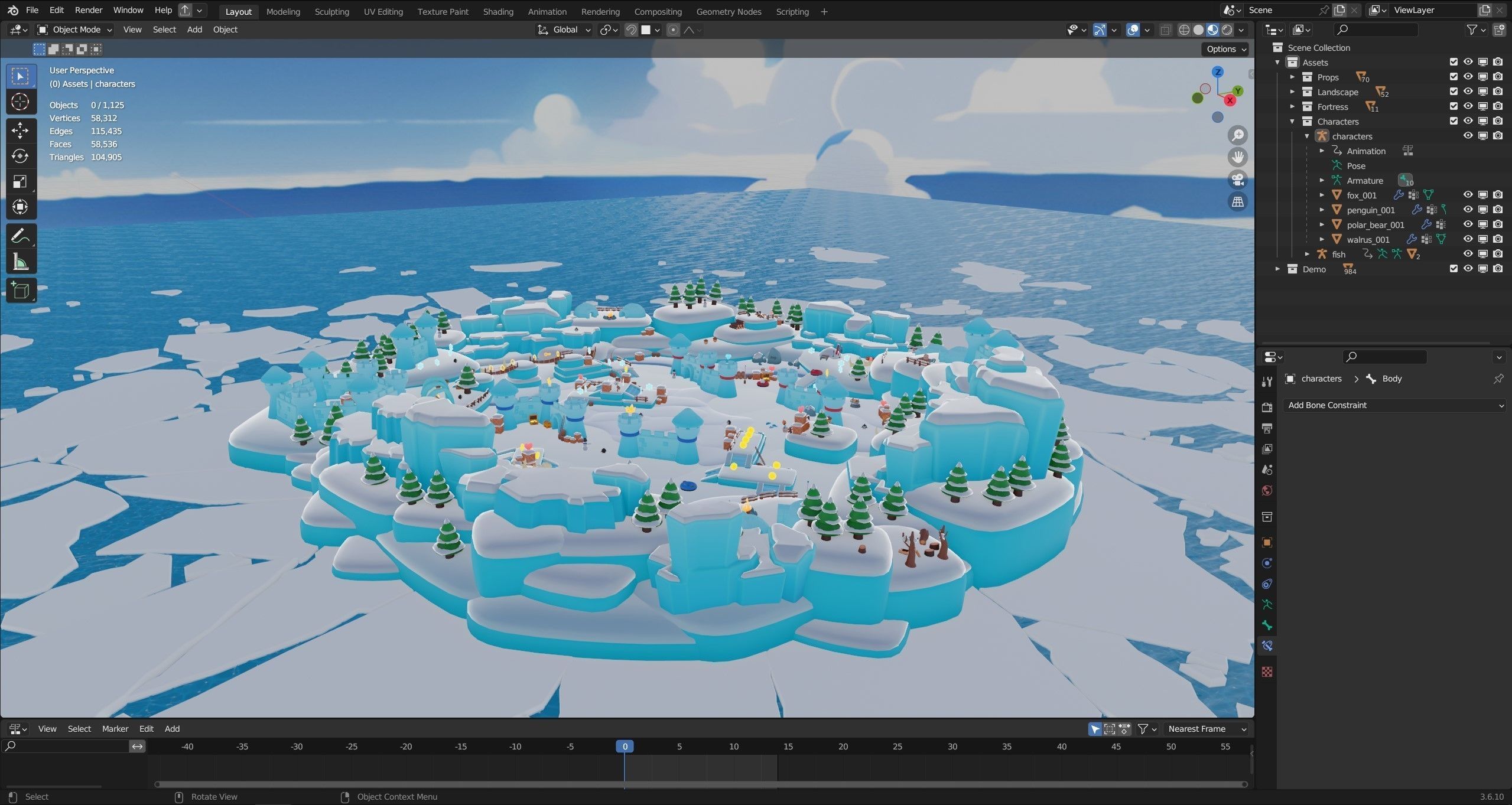The width and height of the screenshot is (1512, 805).
Task: Switch to the Modeling workspace tab
Action: pyautogui.click(x=283, y=11)
